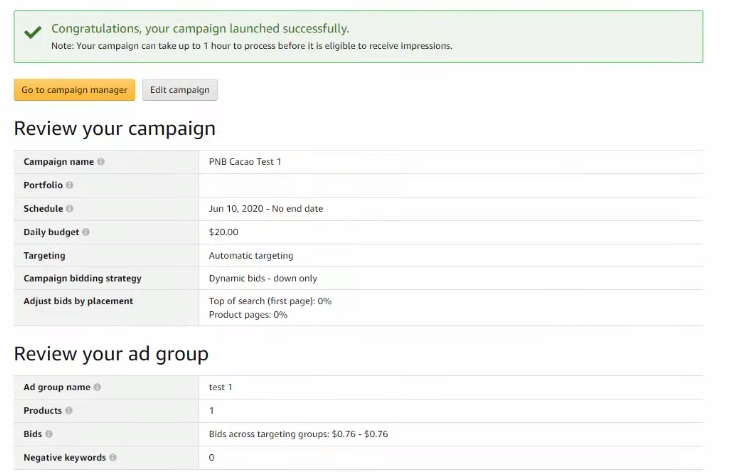Image resolution: width=739 pixels, height=472 pixels.
Task: Open the Products info icon
Action: tap(69, 411)
